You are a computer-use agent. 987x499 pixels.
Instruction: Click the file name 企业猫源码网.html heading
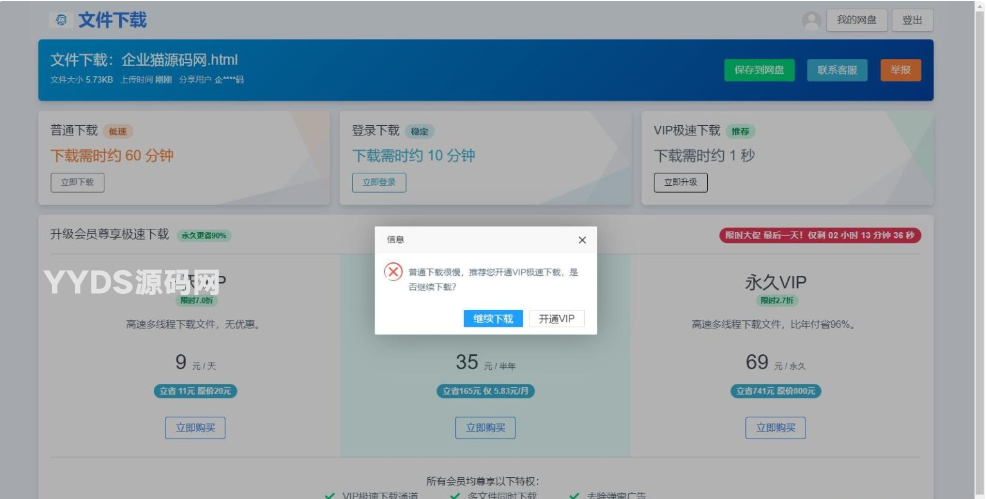pyautogui.click(x=144, y=60)
